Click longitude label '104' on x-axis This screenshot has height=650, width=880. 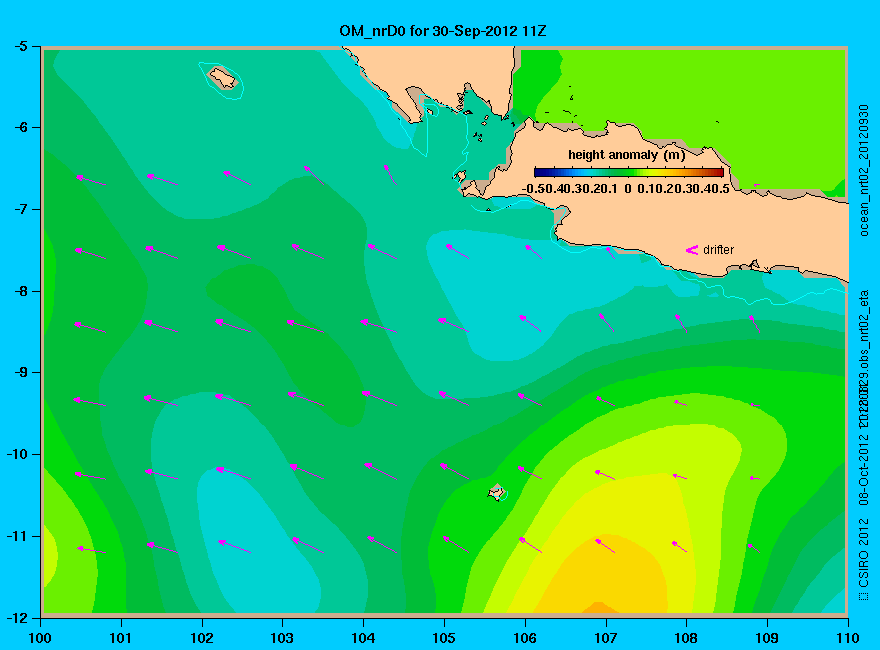[363, 638]
